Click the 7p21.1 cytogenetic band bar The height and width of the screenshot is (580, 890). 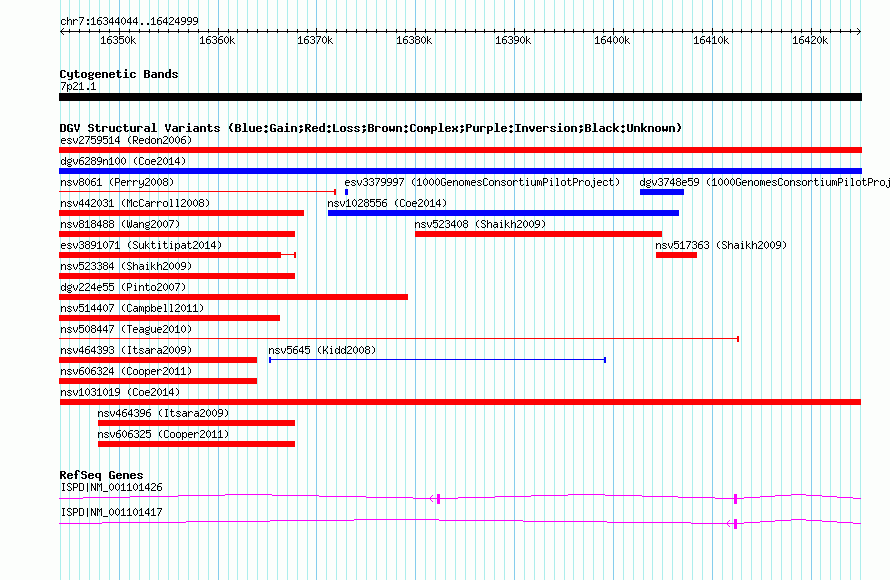click(460, 97)
